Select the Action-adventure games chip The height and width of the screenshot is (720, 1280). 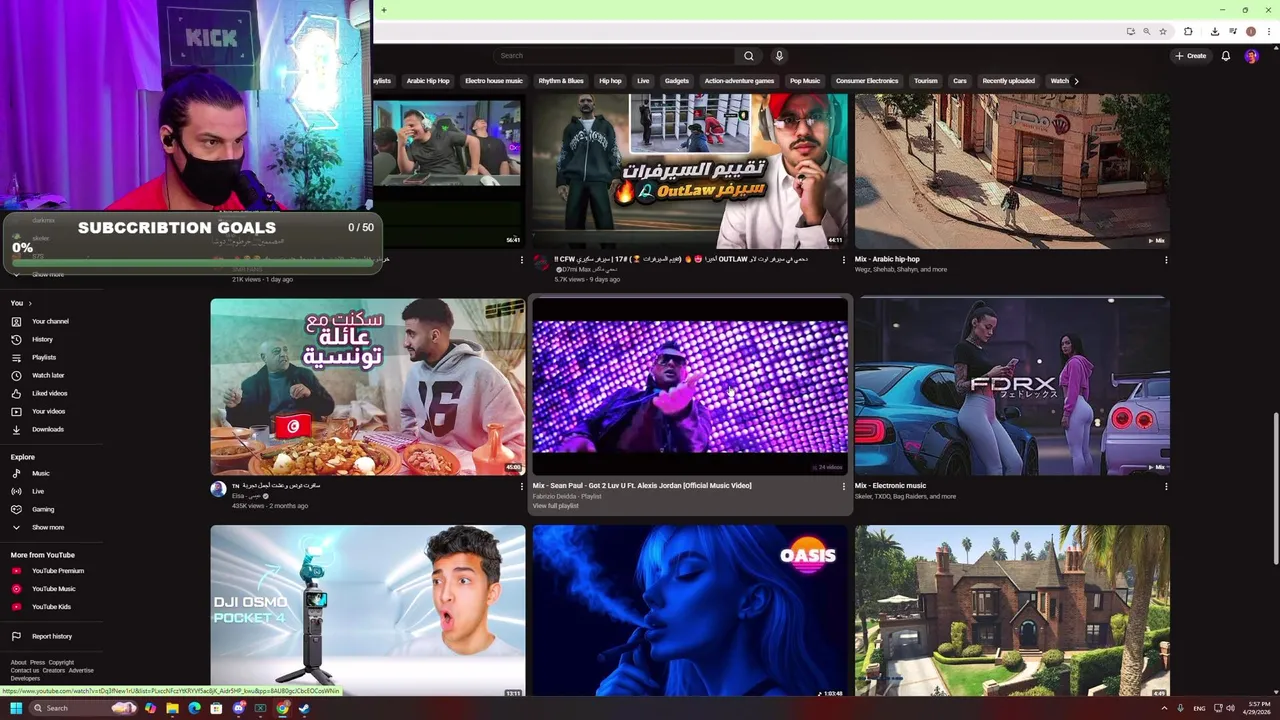point(739,81)
